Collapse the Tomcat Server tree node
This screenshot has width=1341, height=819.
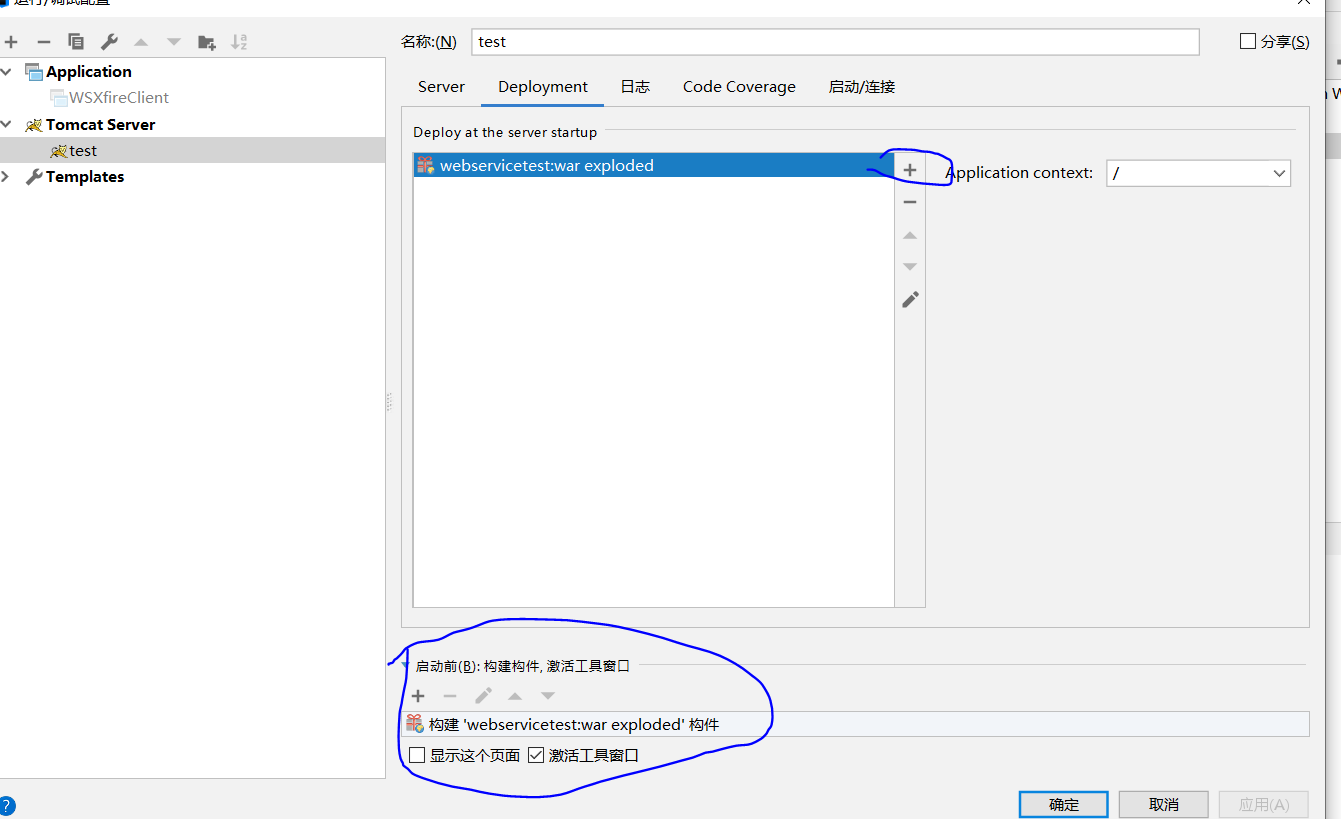[x=7, y=125]
